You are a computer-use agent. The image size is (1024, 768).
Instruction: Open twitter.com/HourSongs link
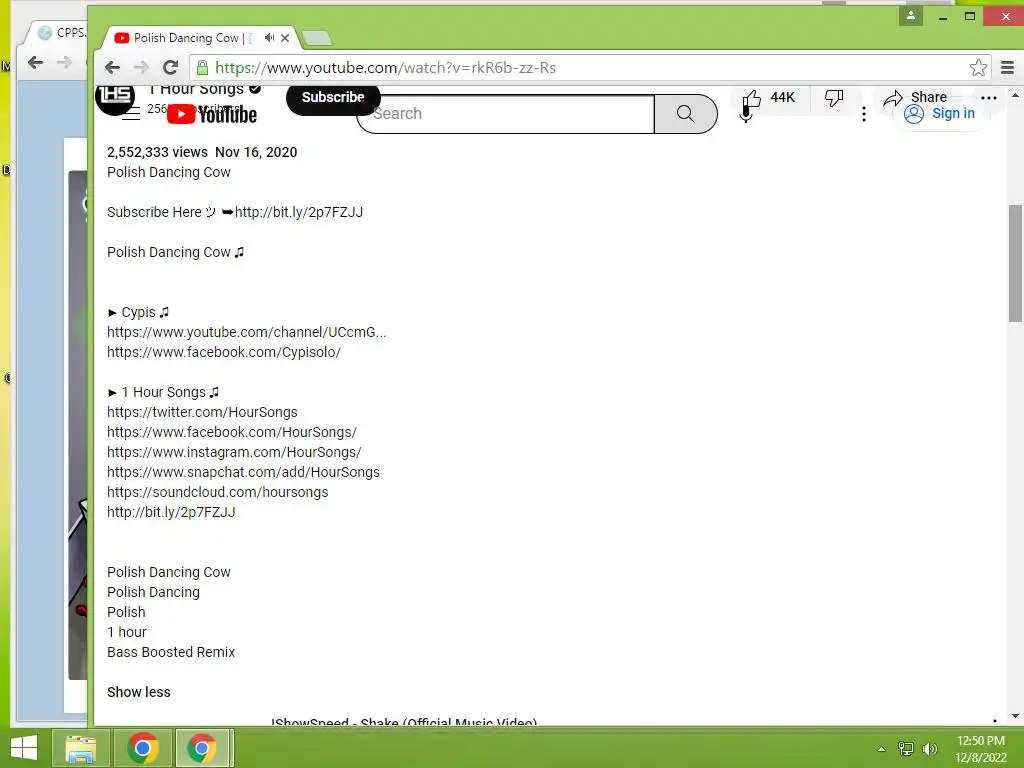tap(202, 412)
